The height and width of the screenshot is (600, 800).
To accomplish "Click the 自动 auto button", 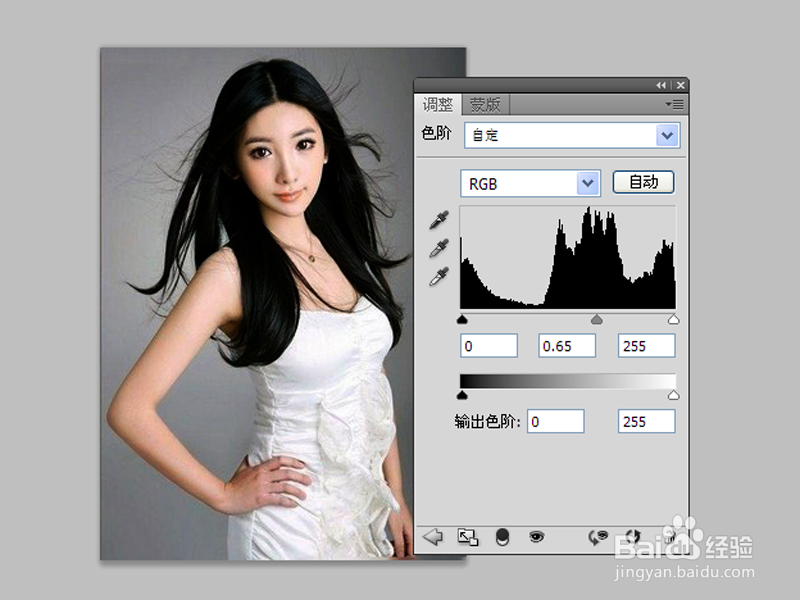I will [x=643, y=182].
